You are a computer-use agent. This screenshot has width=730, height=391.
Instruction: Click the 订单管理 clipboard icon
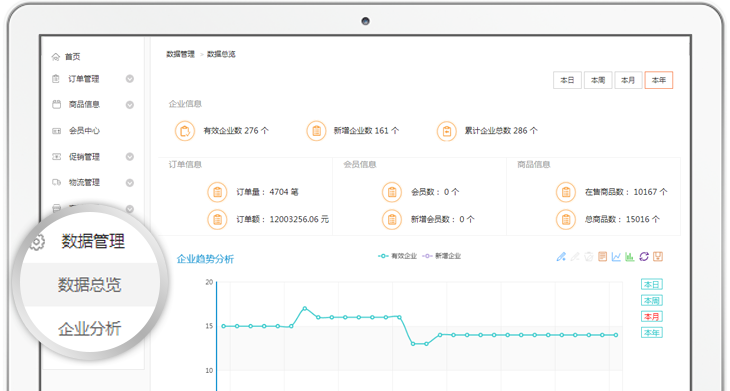tap(56, 79)
